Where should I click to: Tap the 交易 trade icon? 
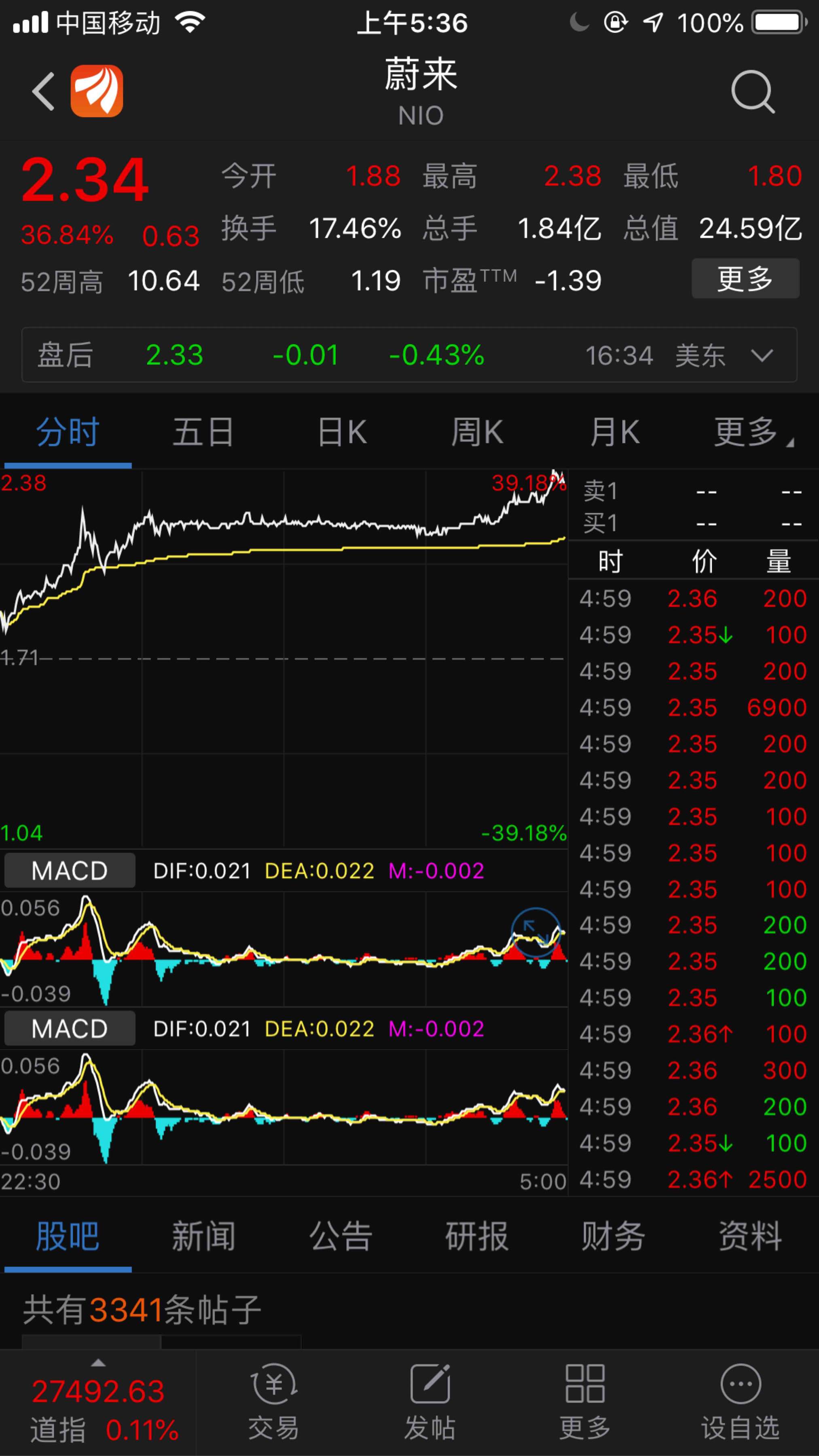click(274, 1402)
